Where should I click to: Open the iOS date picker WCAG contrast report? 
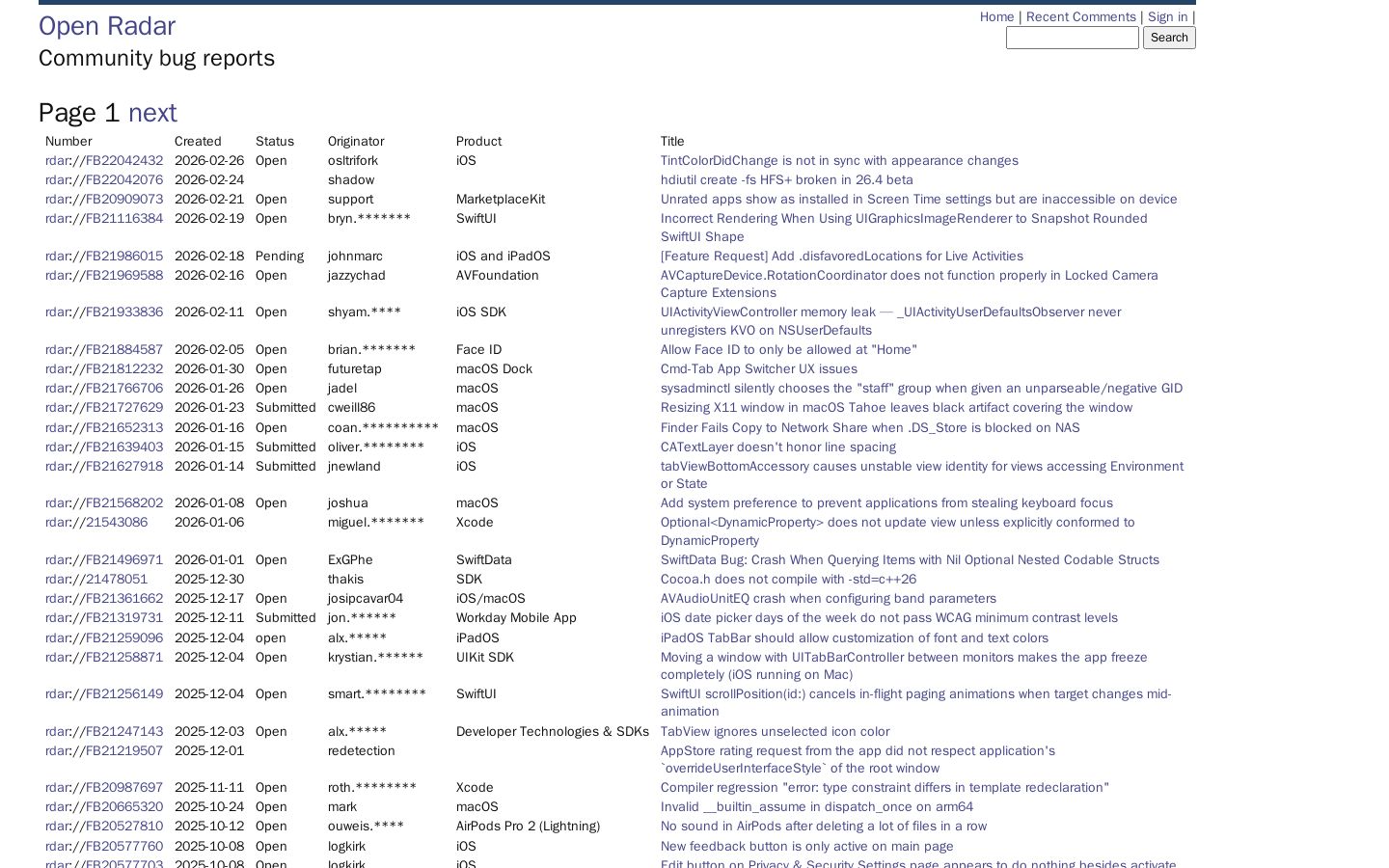pos(889,618)
